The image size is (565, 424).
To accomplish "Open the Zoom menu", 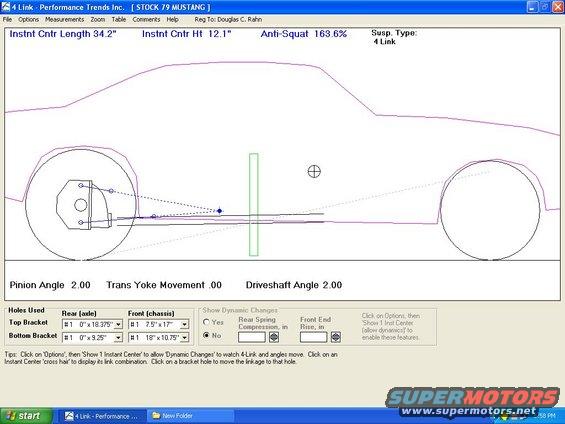I will click(98, 19).
